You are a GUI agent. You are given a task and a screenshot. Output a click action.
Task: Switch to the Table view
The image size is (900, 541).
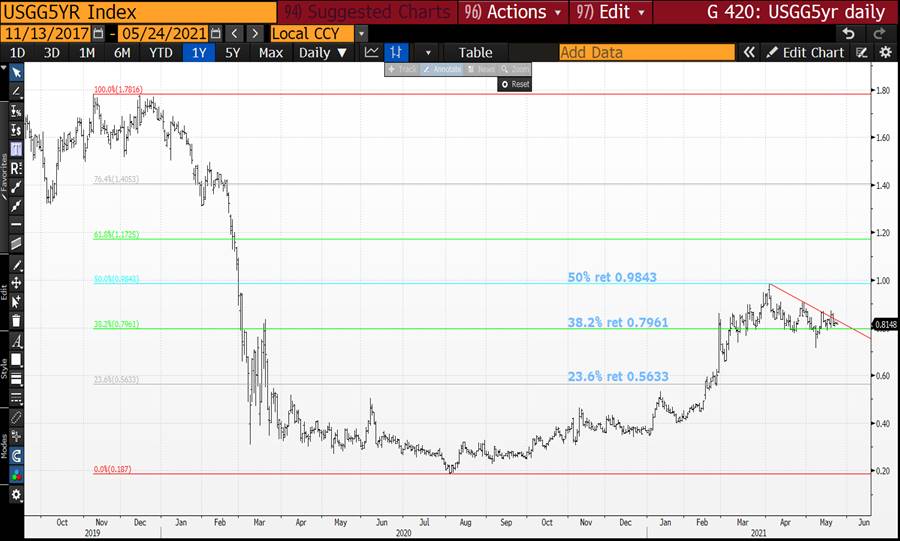click(x=475, y=52)
